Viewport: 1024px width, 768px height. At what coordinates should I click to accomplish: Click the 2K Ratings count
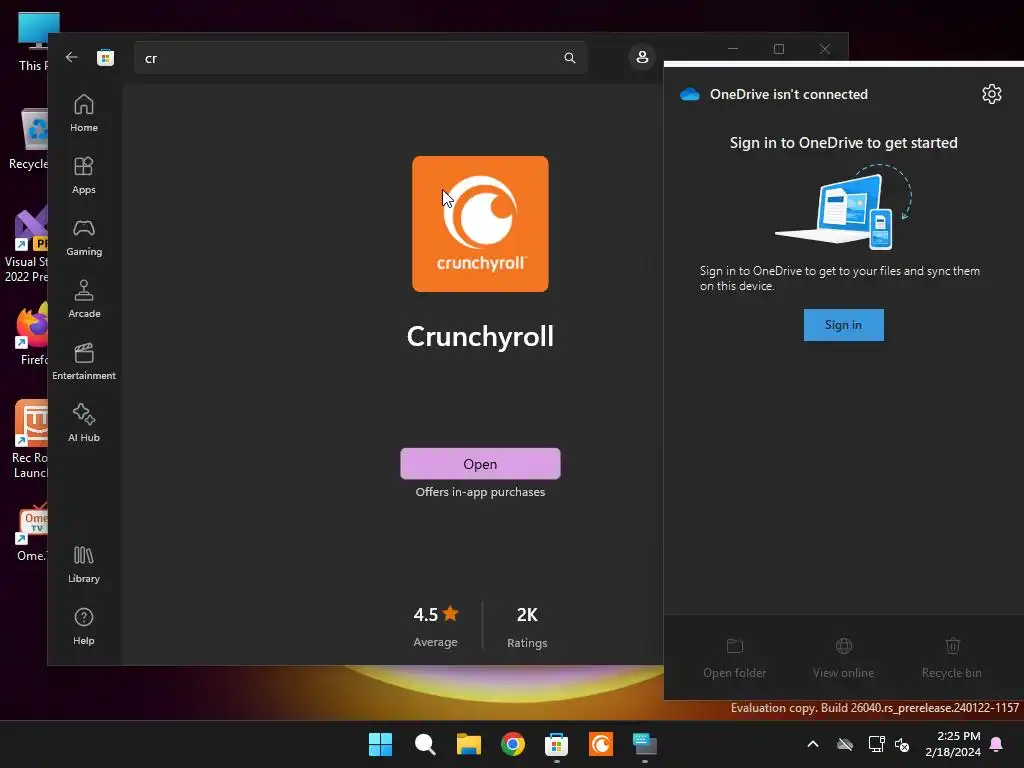[527, 627]
